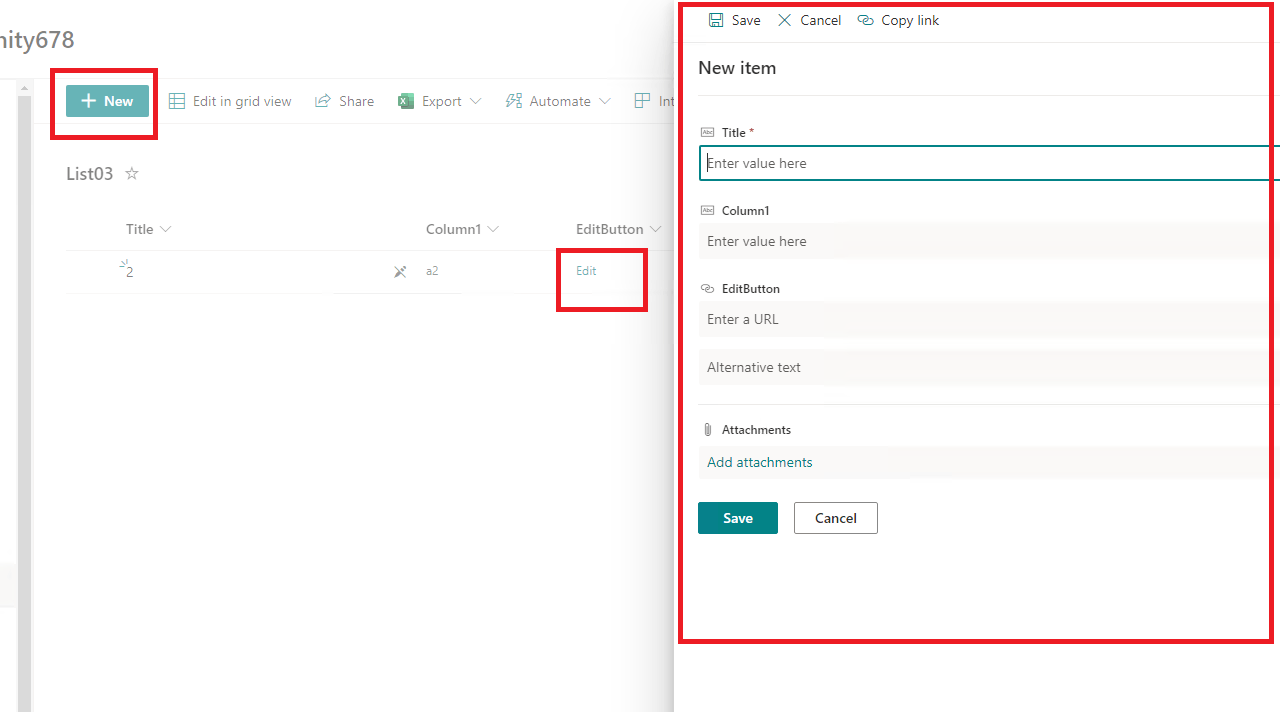This screenshot has height=712, width=1280.
Task: Focus the Alternative text field
Action: tap(989, 367)
